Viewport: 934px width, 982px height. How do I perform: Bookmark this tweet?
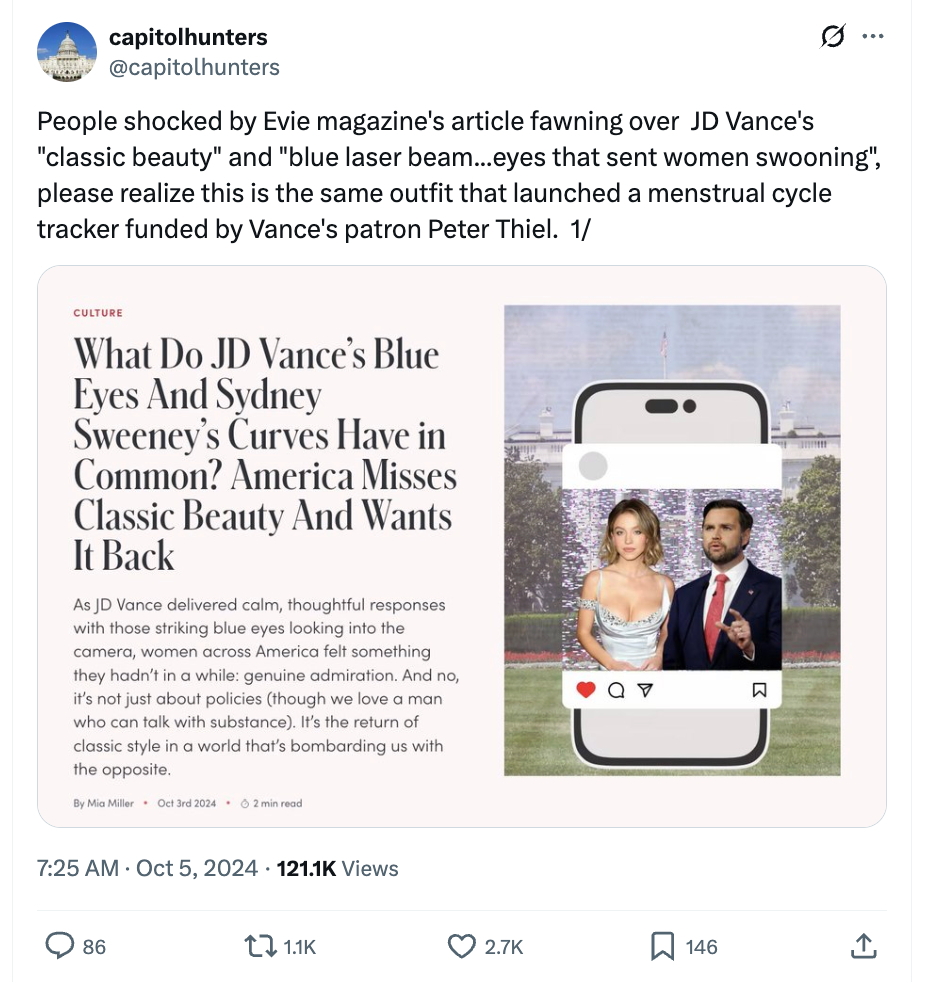662,945
